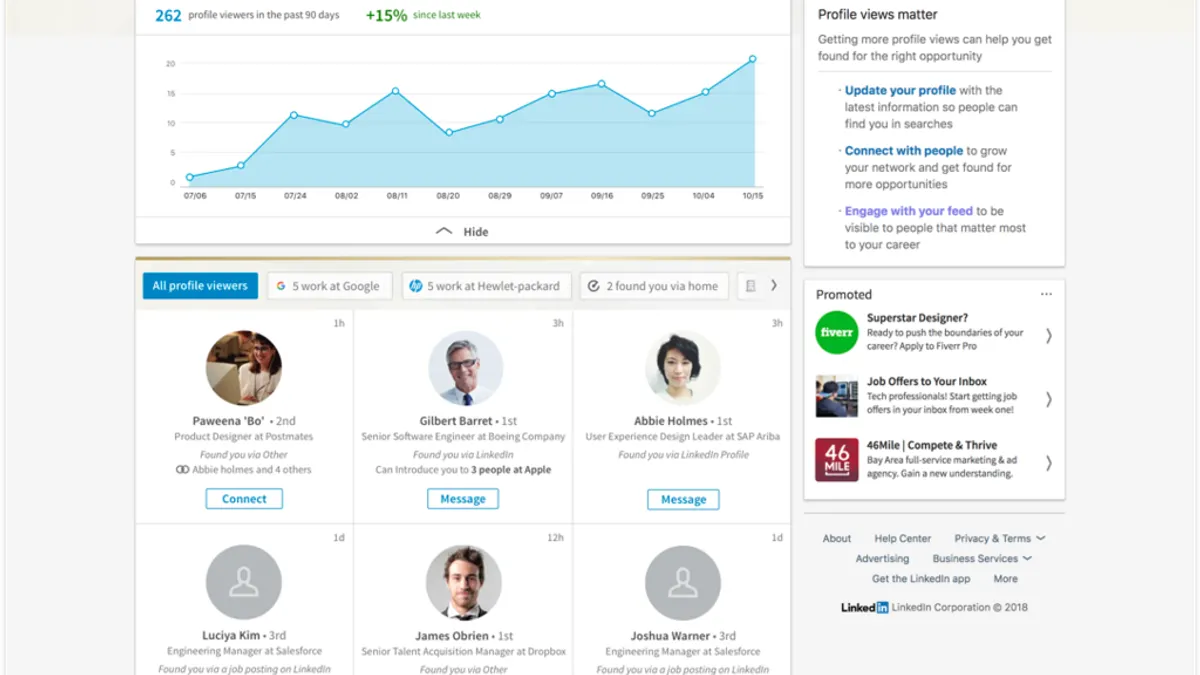Click the 07/06 data point on chart
This screenshot has height=675, width=1200.
point(190,177)
